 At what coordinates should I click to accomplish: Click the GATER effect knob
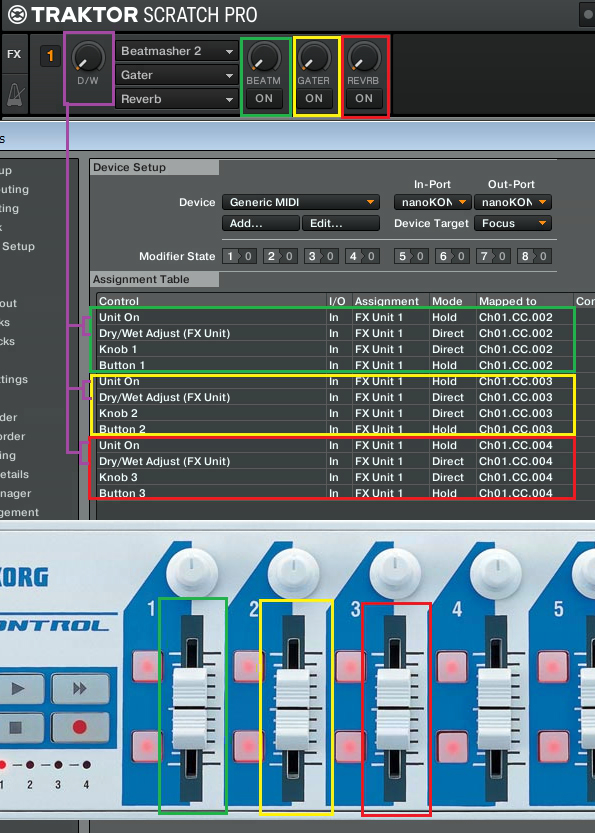tap(313, 57)
